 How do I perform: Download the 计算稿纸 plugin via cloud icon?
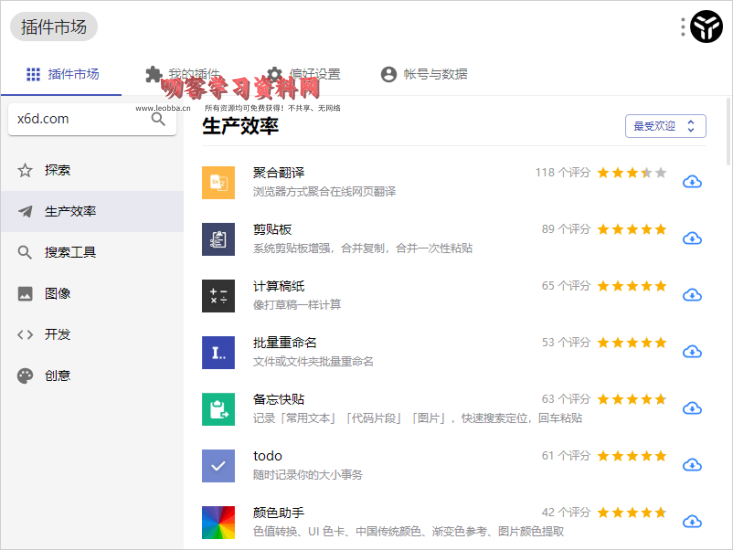pyautogui.click(x=692, y=295)
